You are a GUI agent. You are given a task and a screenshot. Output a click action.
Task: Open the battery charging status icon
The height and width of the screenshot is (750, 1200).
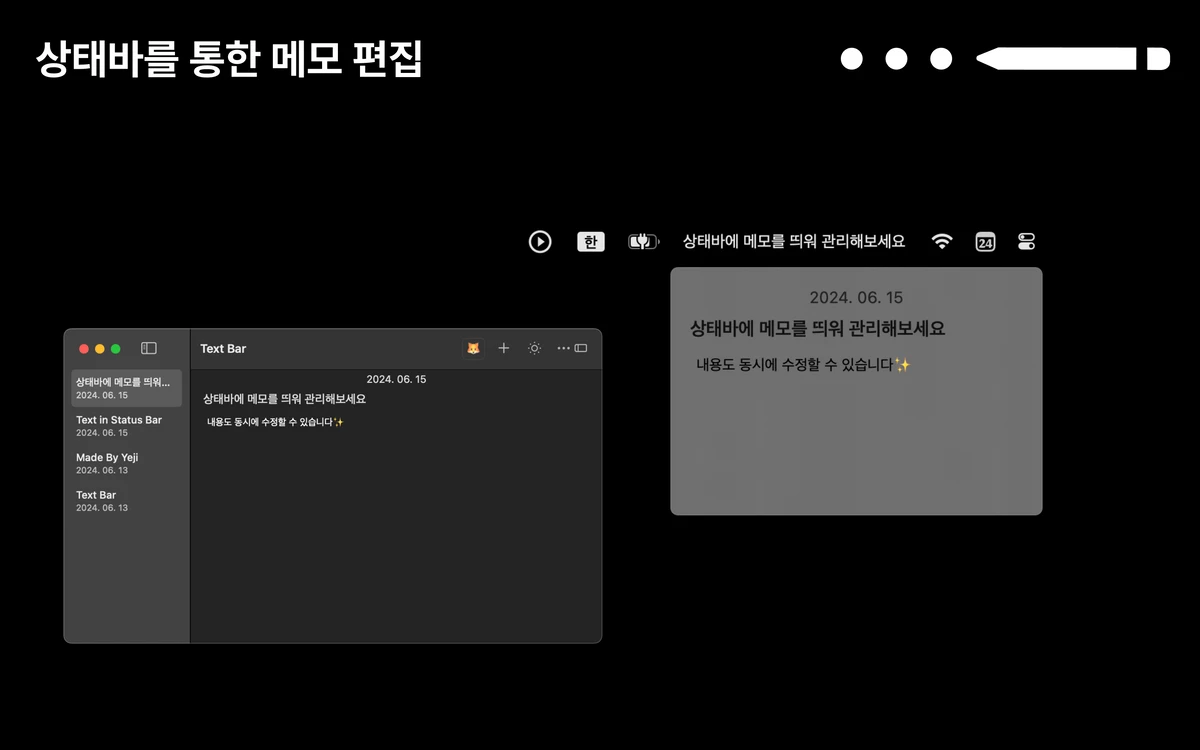point(643,241)
